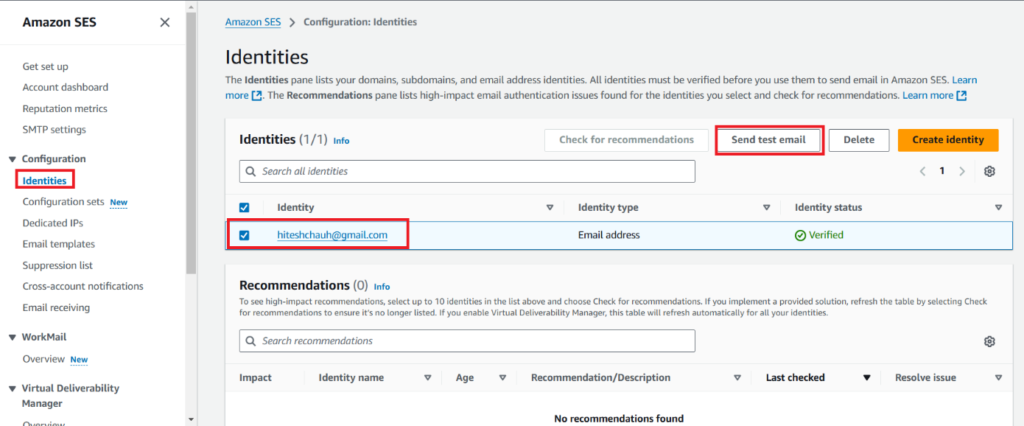Viewport: 1024px width, 426px height.
Task: Collapse the WorkMail sidebar section
Action: click(12, 338)
